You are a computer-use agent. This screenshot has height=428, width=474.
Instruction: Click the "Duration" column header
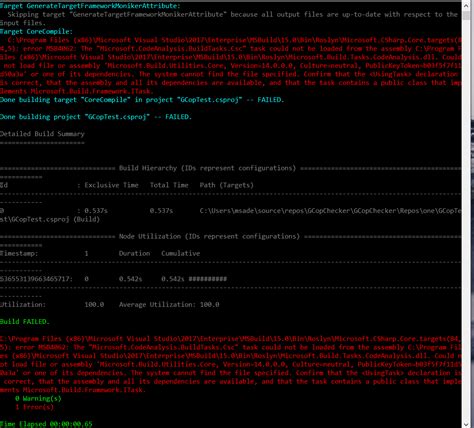134,253
